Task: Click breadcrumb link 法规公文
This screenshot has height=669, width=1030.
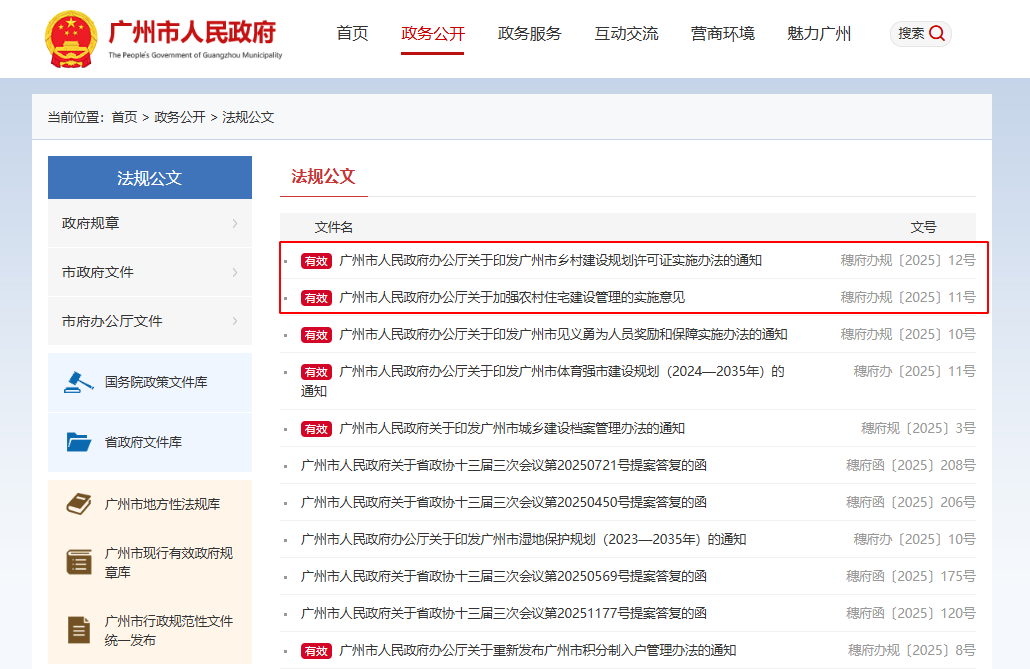Action: pyautogui.click(x=248, y=117)
